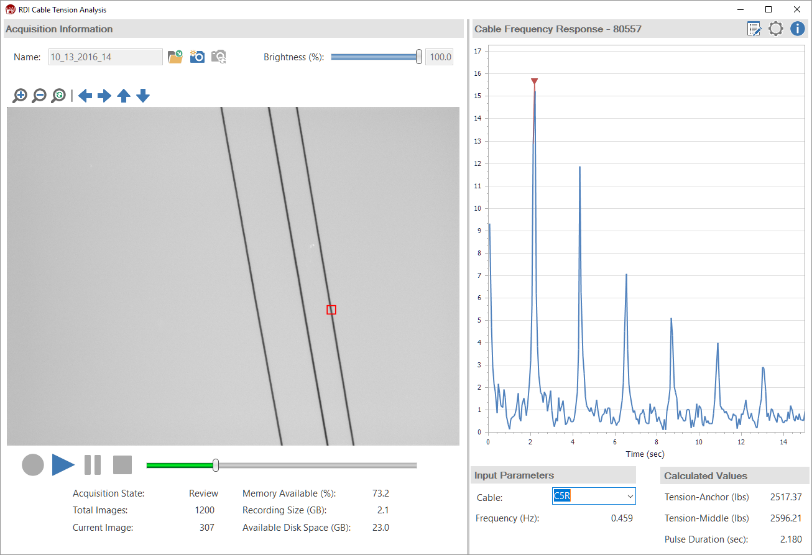Screen dimensions: 812x555
Task: Stop the playback
Action: tap(123, 464)
